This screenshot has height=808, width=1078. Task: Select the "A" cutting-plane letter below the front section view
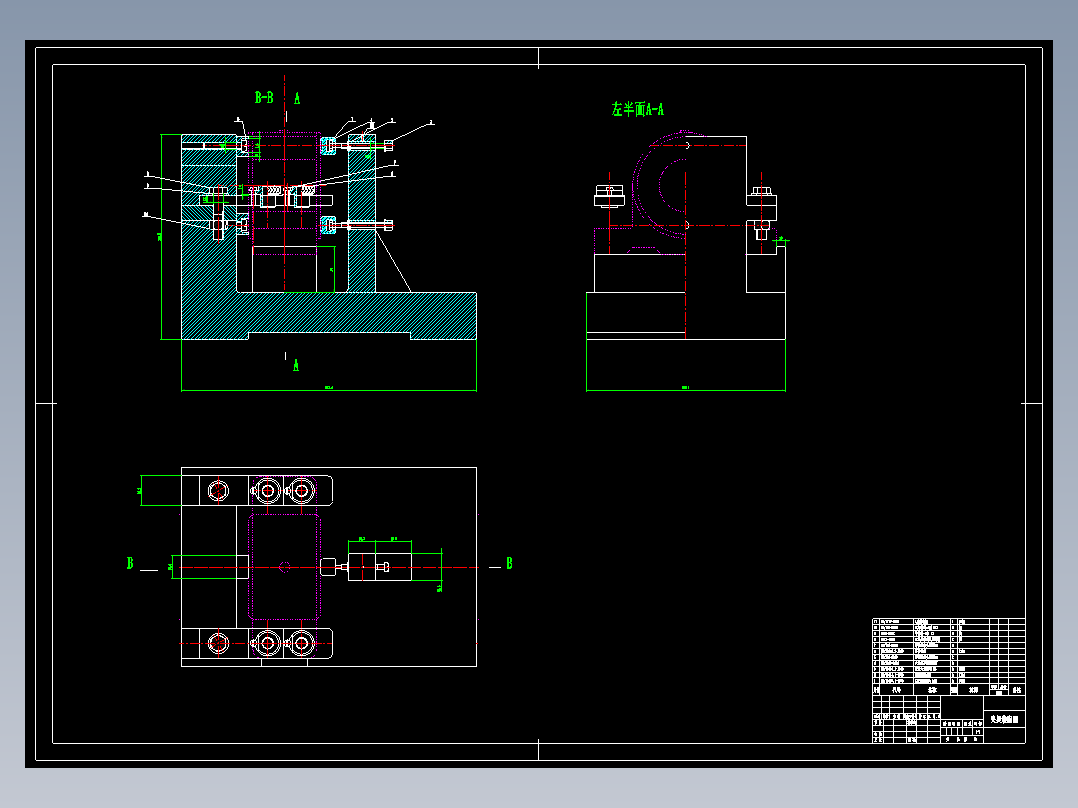pyautogui.click(x=296, y=365)
